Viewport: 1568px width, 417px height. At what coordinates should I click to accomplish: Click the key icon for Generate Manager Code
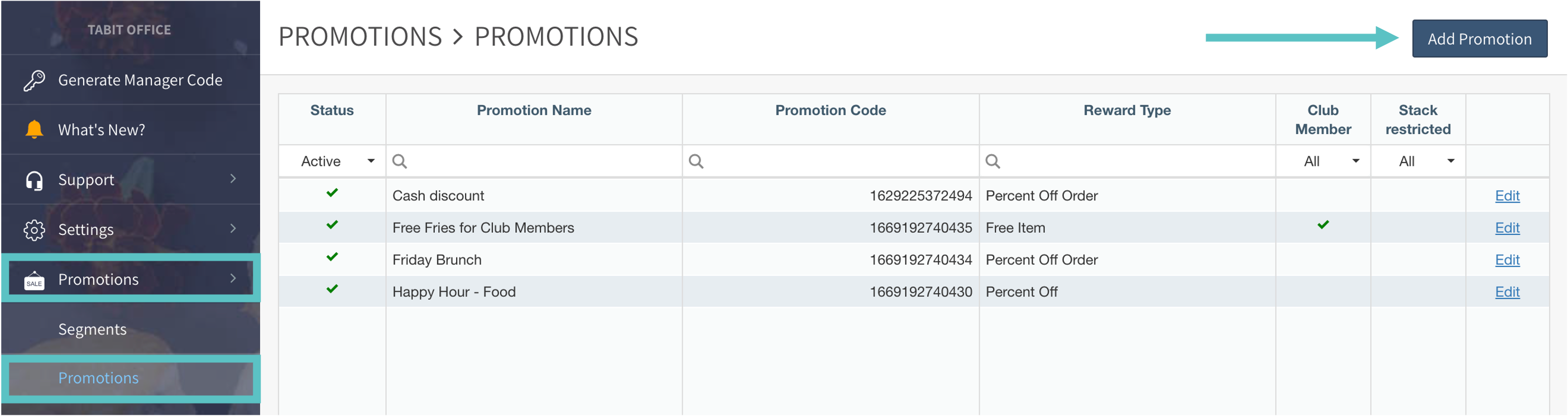(34, 80)
